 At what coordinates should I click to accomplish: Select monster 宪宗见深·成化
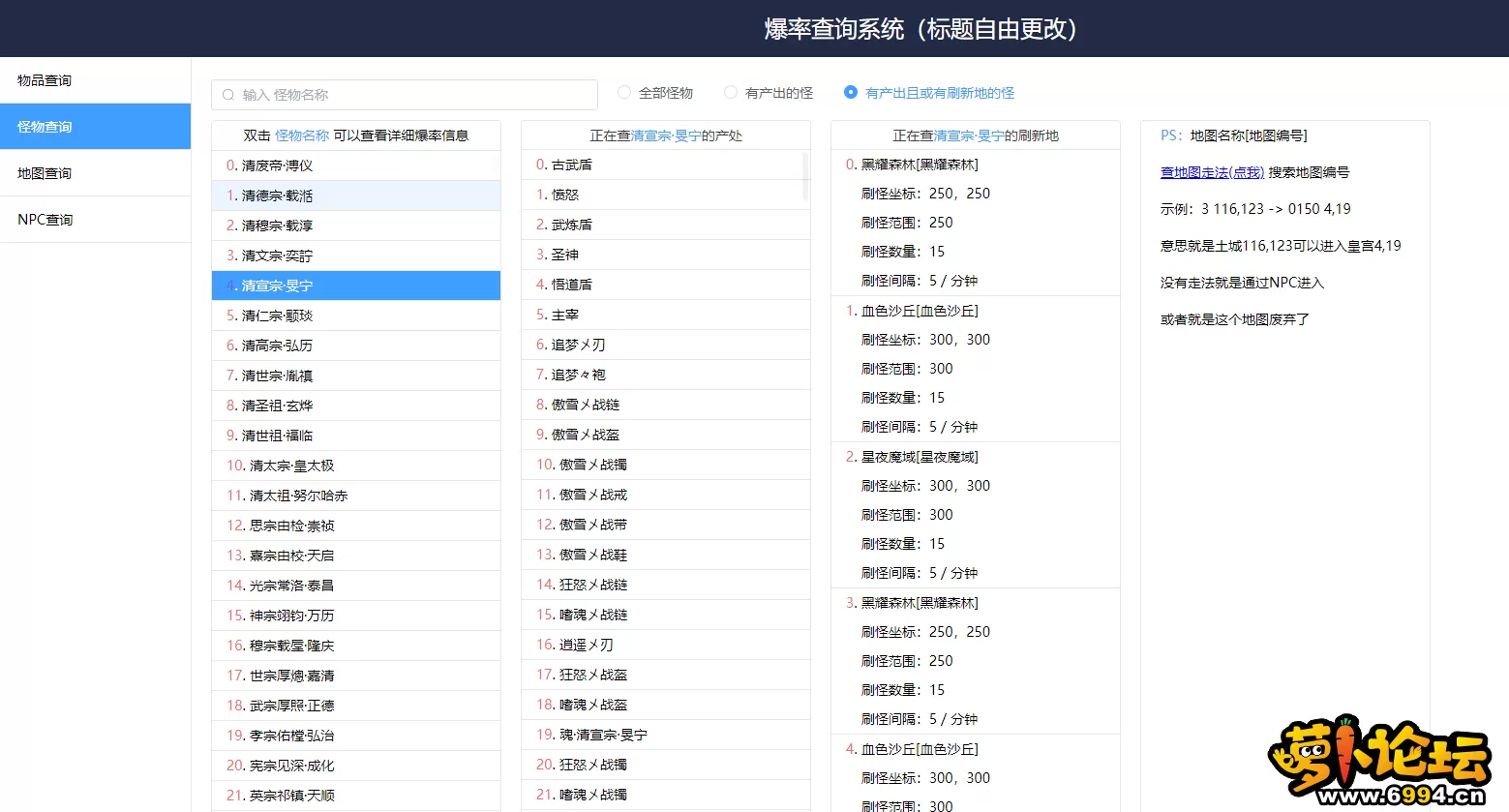click(356, 766)
